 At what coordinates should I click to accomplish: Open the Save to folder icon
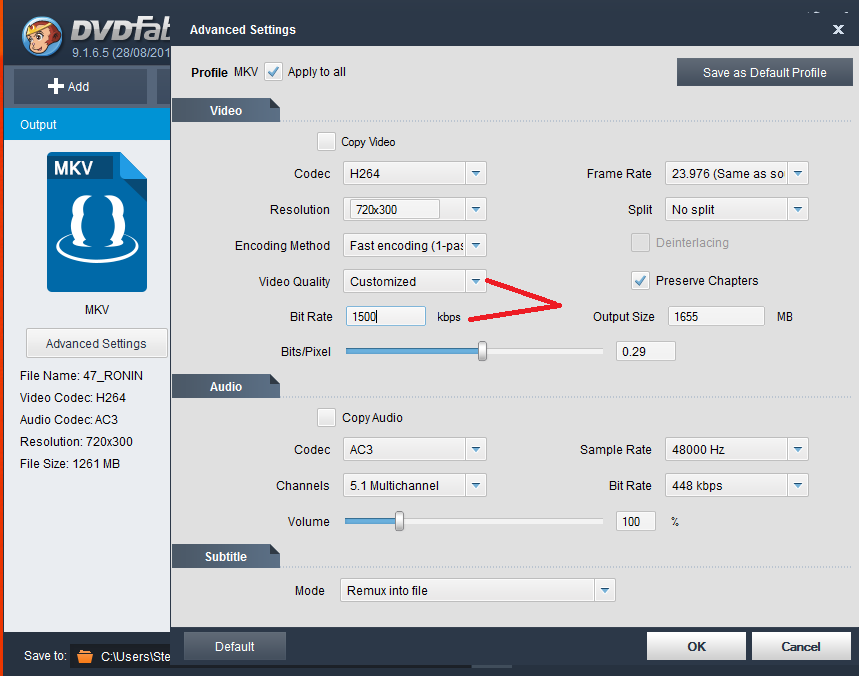85,656
